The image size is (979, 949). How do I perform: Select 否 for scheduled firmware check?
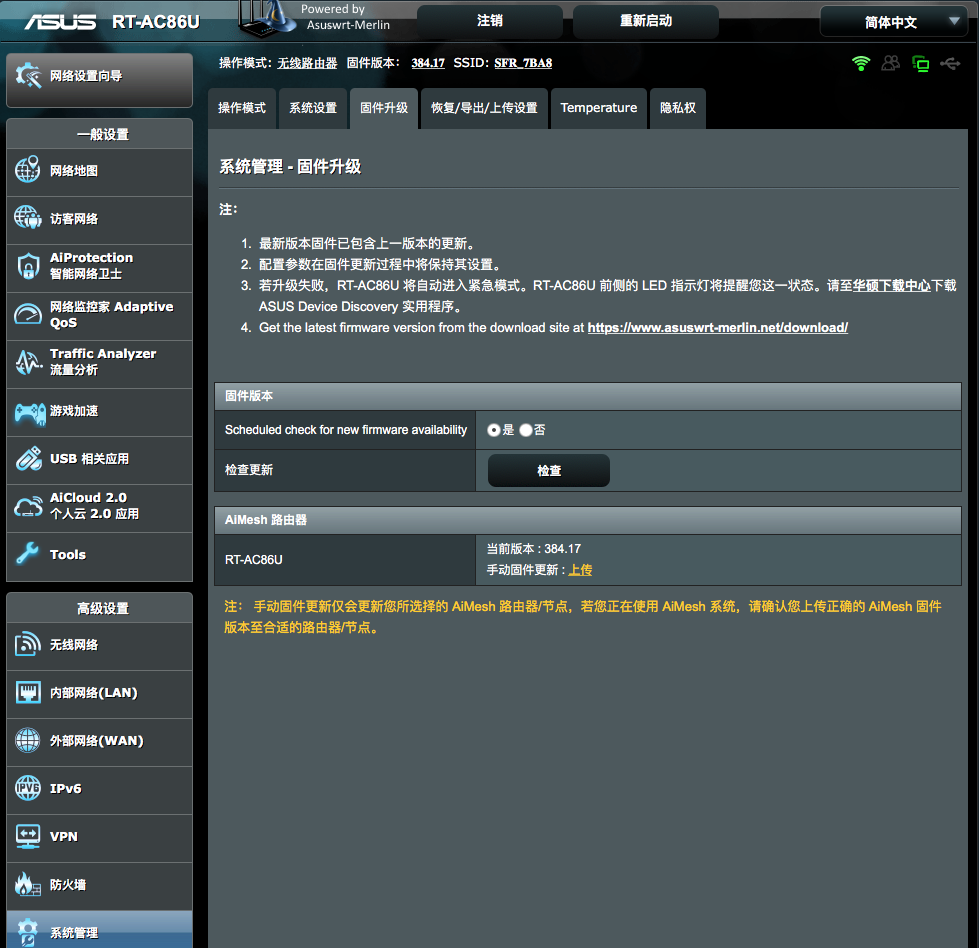[x=526, y=430]
